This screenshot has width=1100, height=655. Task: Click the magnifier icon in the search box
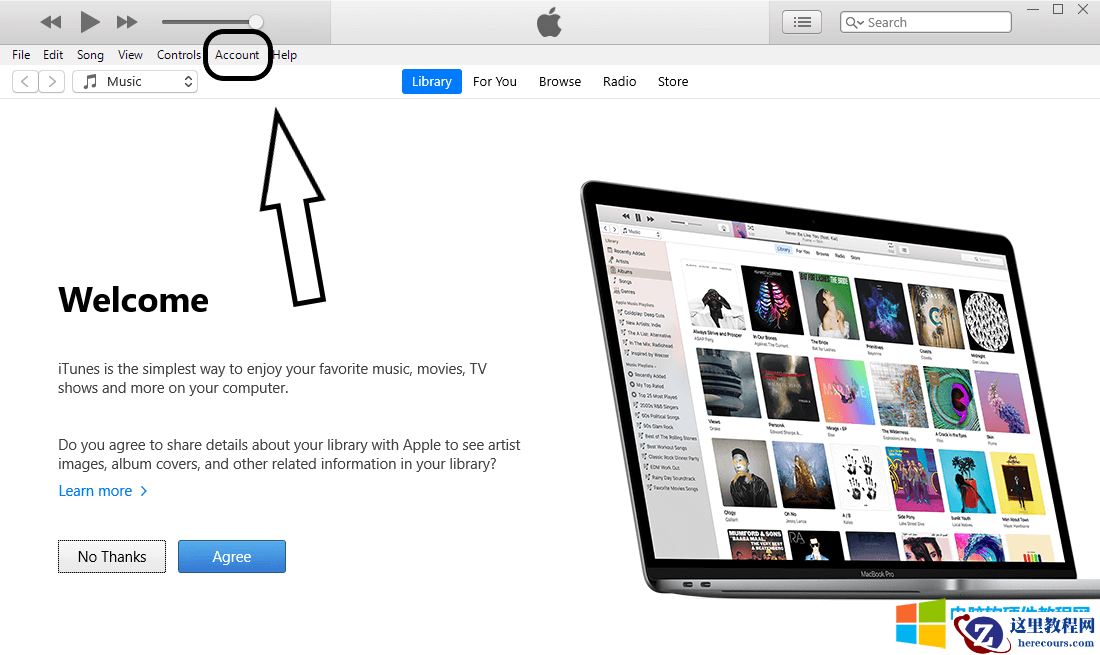click(x=854, y=22)
